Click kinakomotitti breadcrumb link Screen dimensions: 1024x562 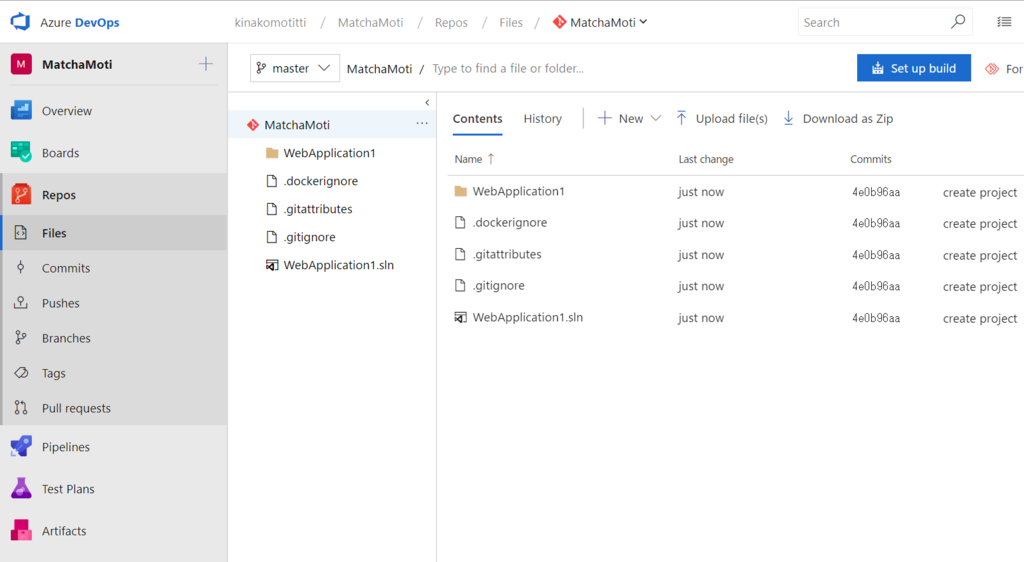[x=270, y=22]
